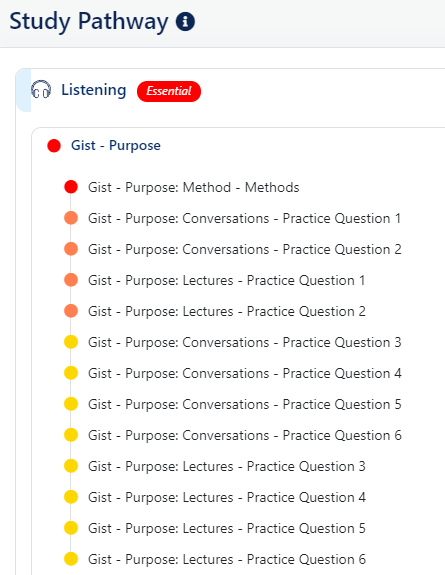Click the orange dot for Conversations Practice Question 2
The width and height of the screenshot is (445, 575).
(71, 249)
